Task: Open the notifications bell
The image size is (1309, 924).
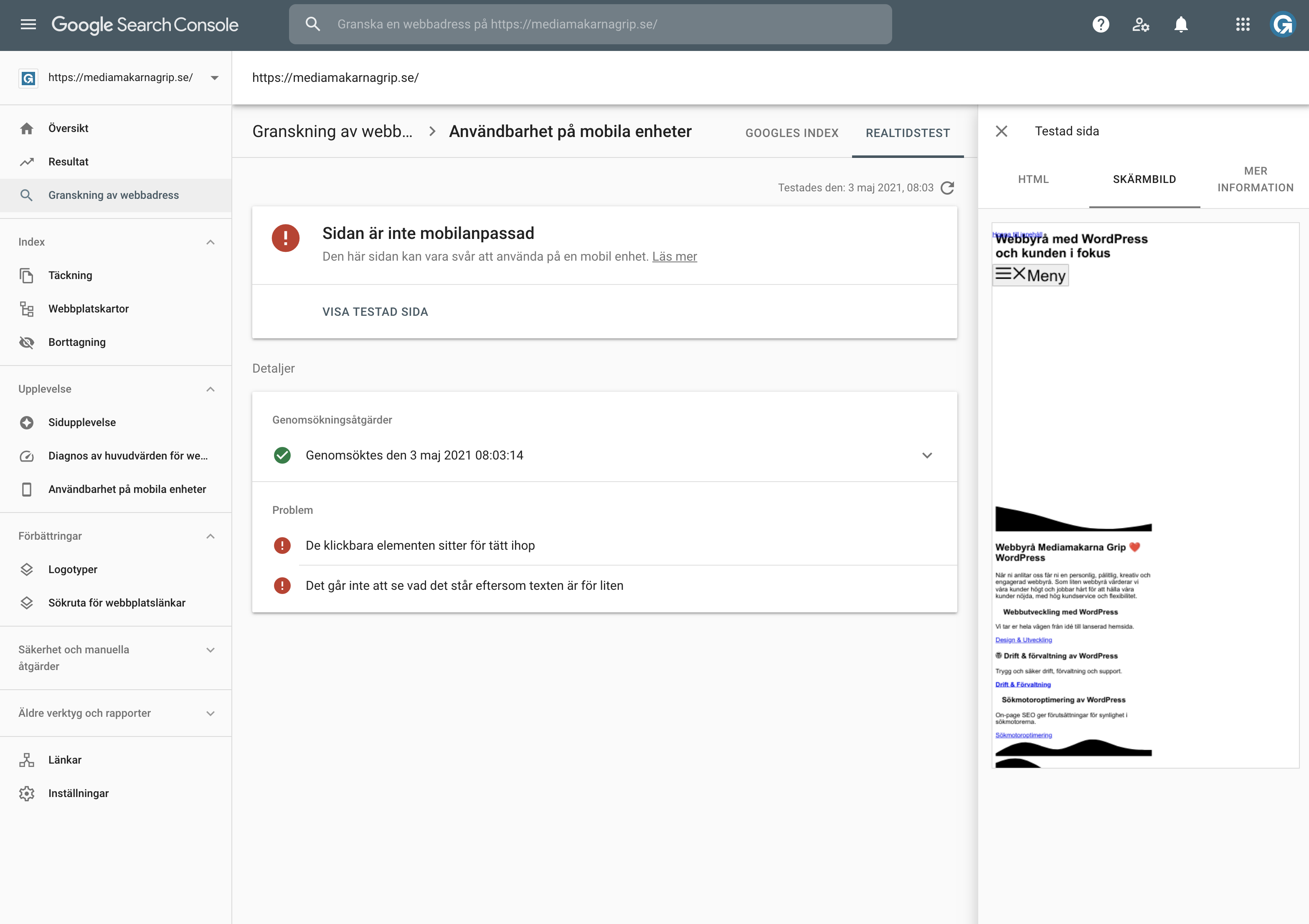Action: click(x=1181, y=25)
